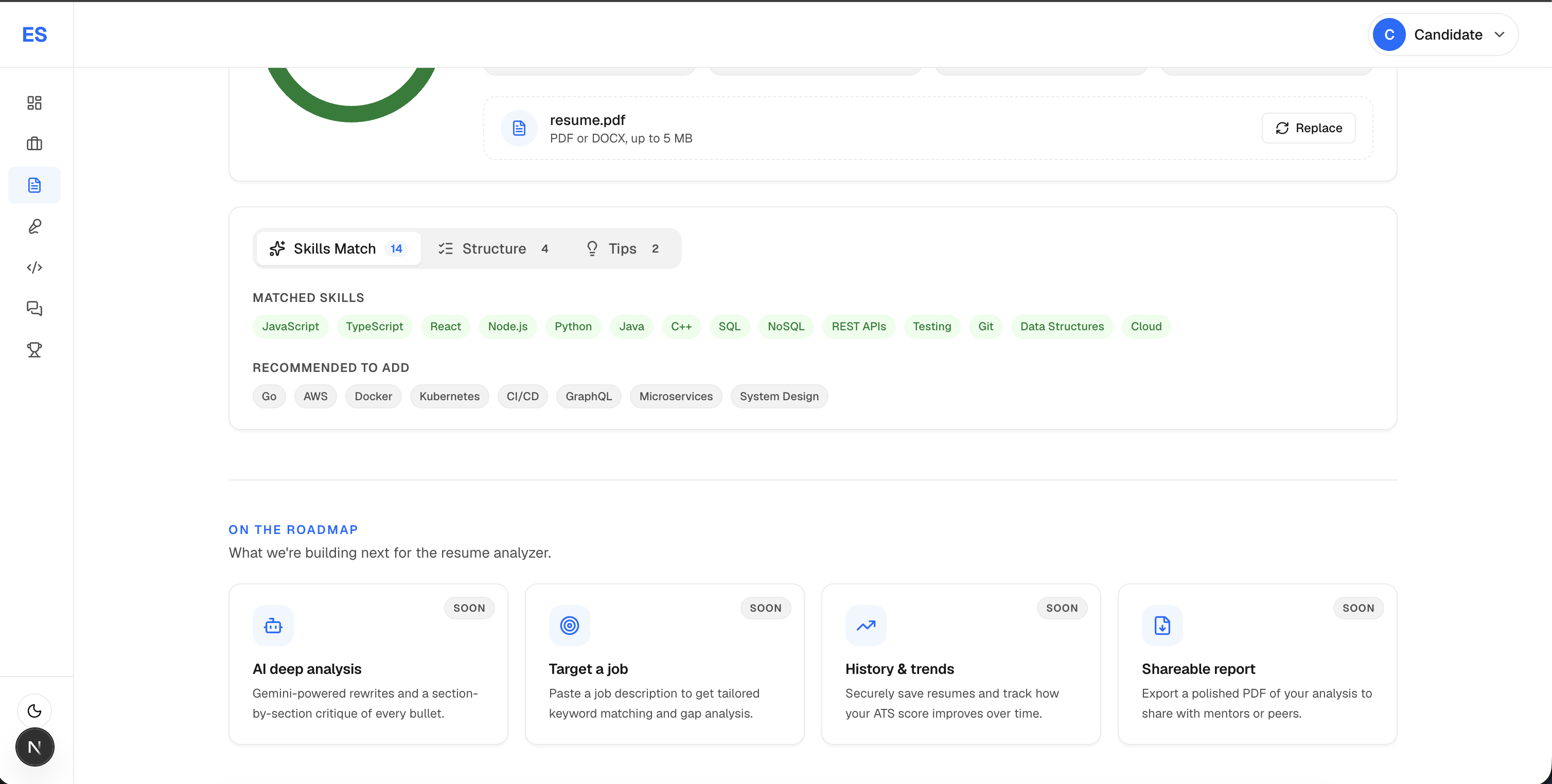Click the Git skill chip
The height and width of the screenshot is (784, 1552).
[985, 326]
